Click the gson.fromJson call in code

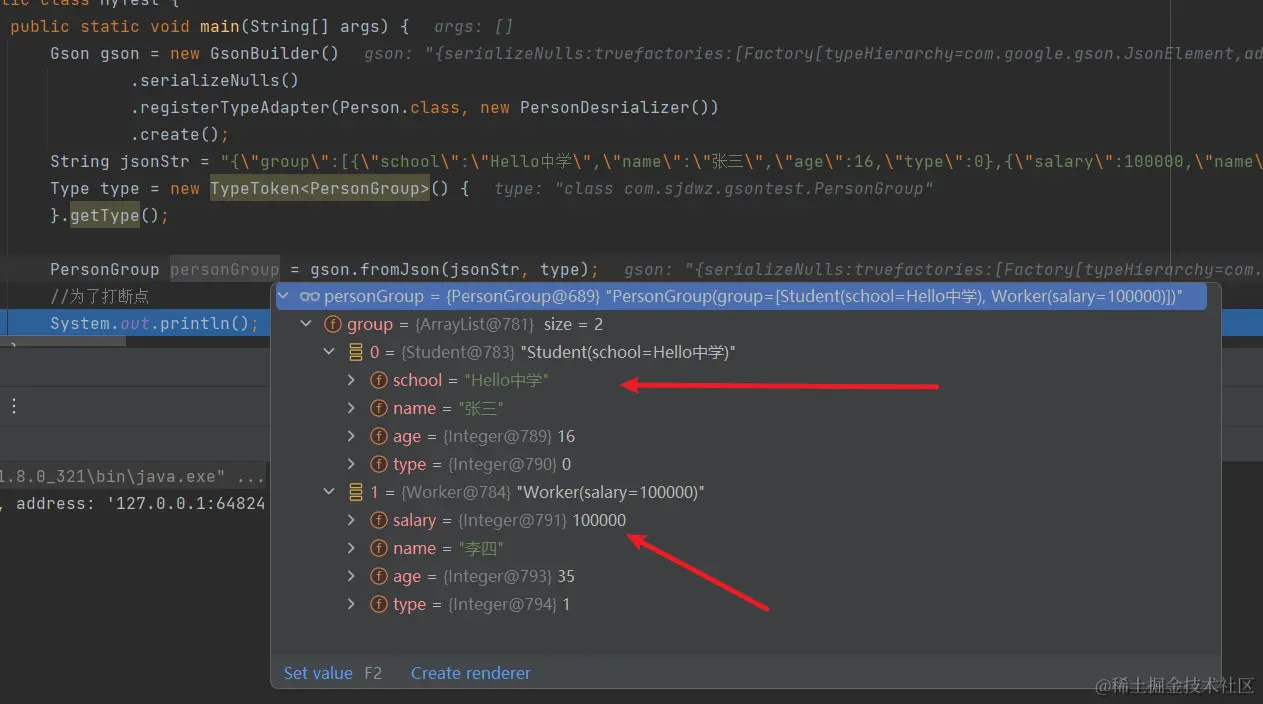454,270
